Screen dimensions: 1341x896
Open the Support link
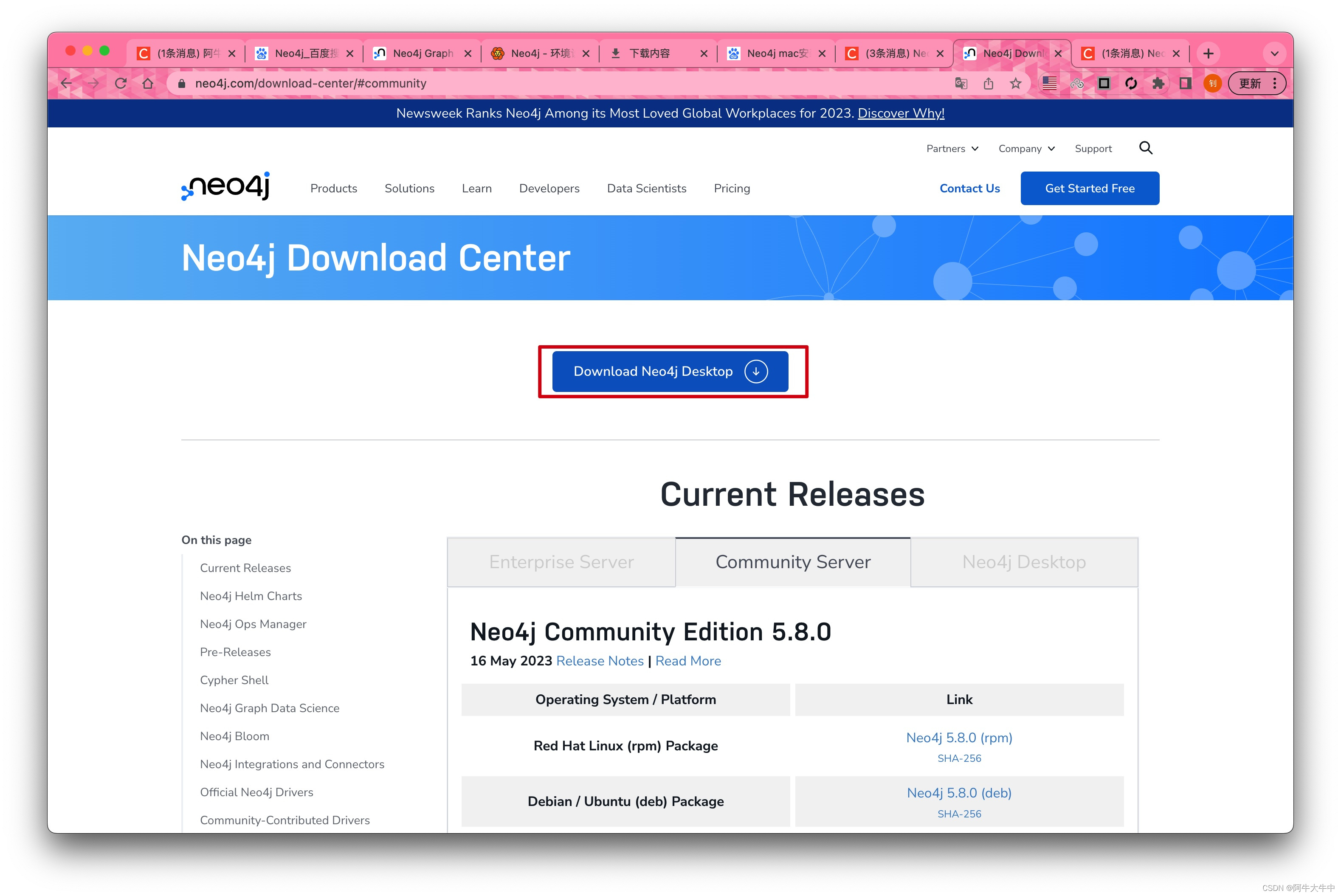tap(1093, 149)
